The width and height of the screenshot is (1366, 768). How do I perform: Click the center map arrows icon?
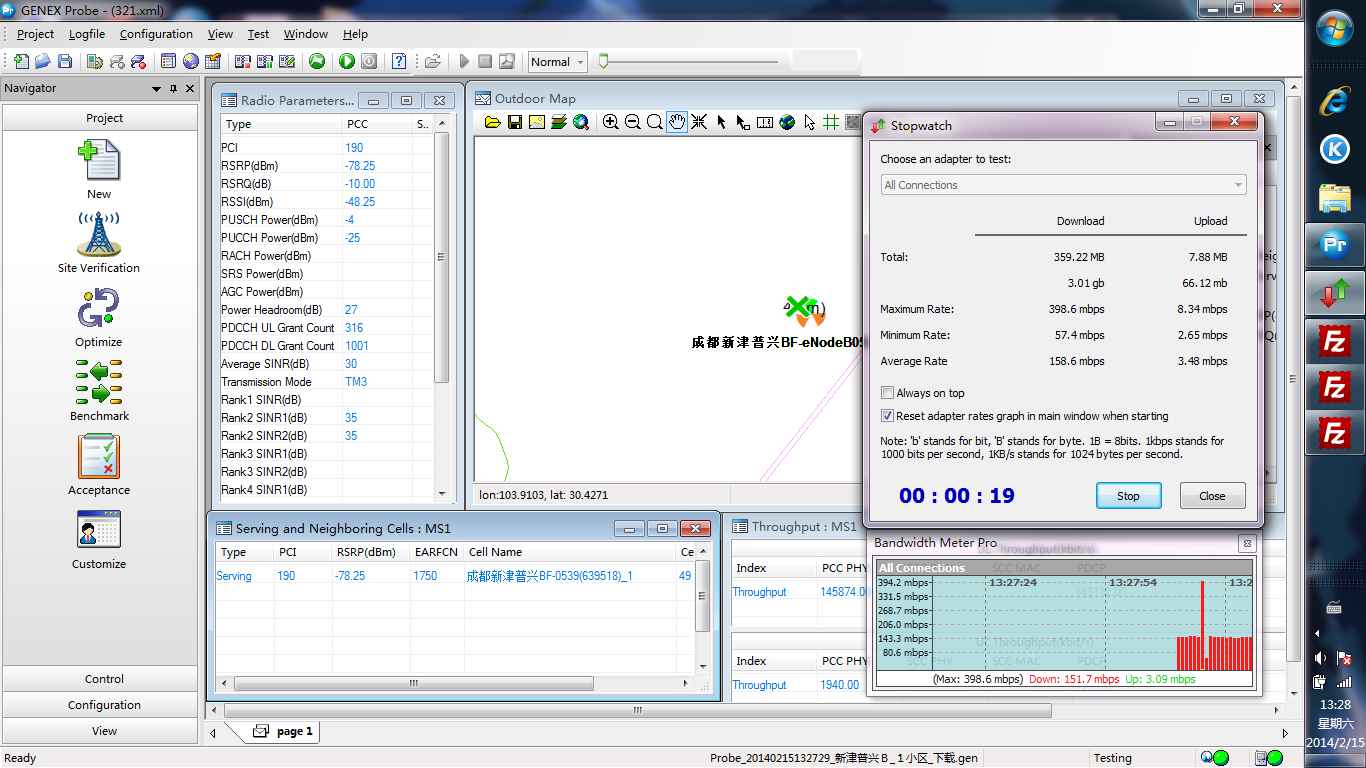tap(699, 122)
